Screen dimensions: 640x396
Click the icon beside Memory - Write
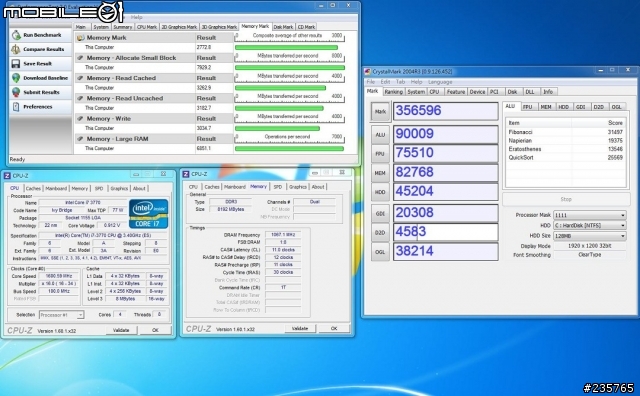(80, 118)
